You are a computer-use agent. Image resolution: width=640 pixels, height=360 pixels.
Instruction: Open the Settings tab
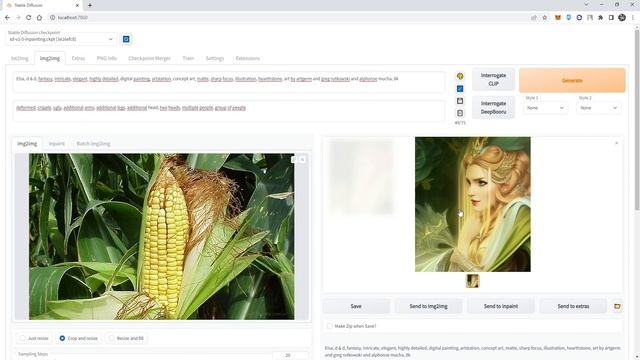(x=215, y=58)
